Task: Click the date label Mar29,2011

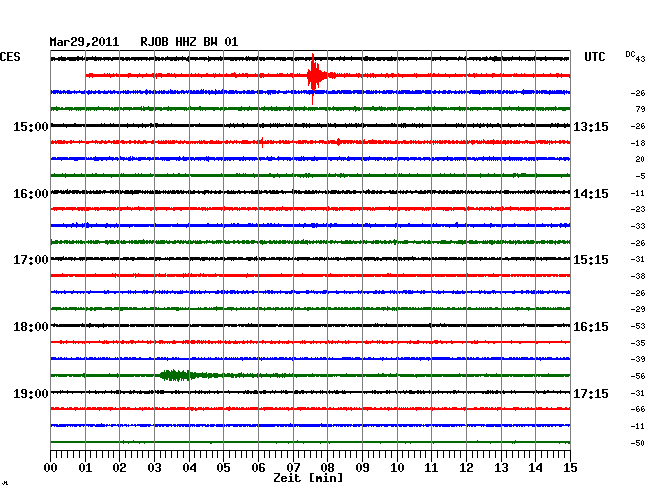Action: (x=84, y=42)
